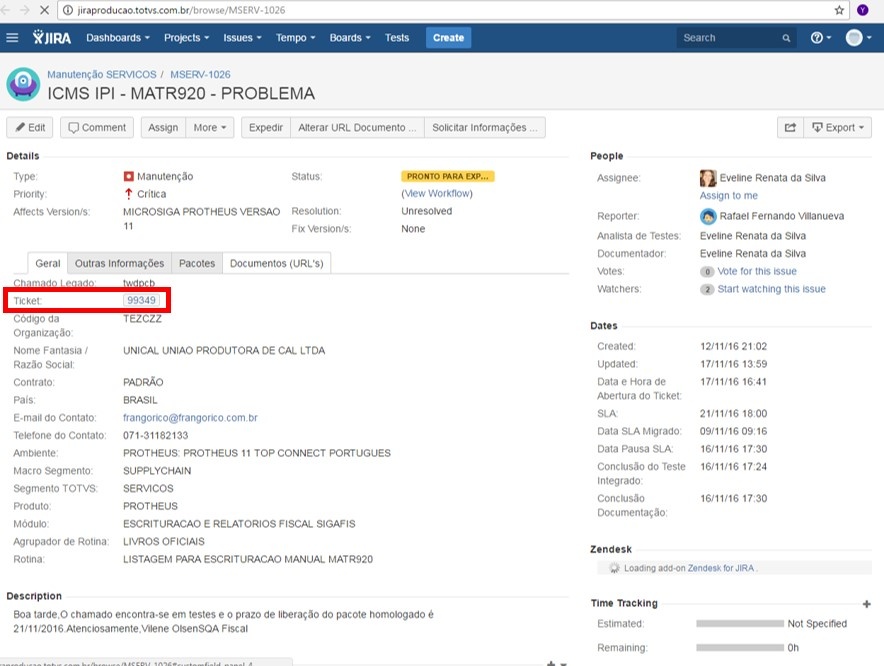Select the SLA date 21/11/16 18:00
884x666 pixels.
[x=733, y=413]
